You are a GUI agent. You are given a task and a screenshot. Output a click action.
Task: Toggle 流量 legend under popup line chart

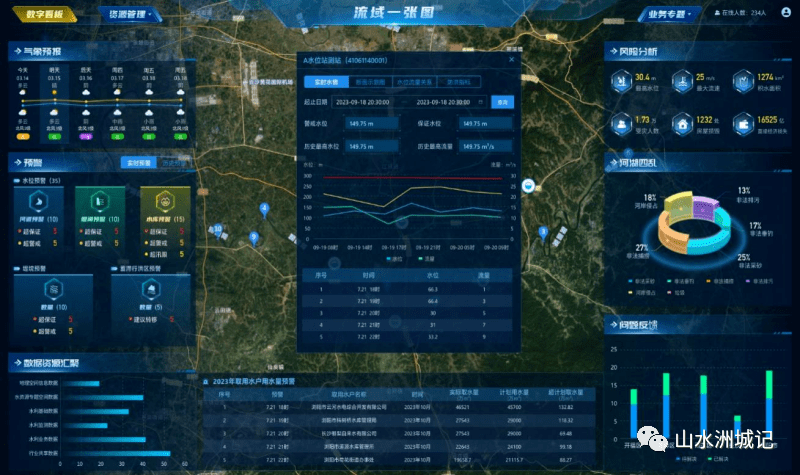[427, 259]
